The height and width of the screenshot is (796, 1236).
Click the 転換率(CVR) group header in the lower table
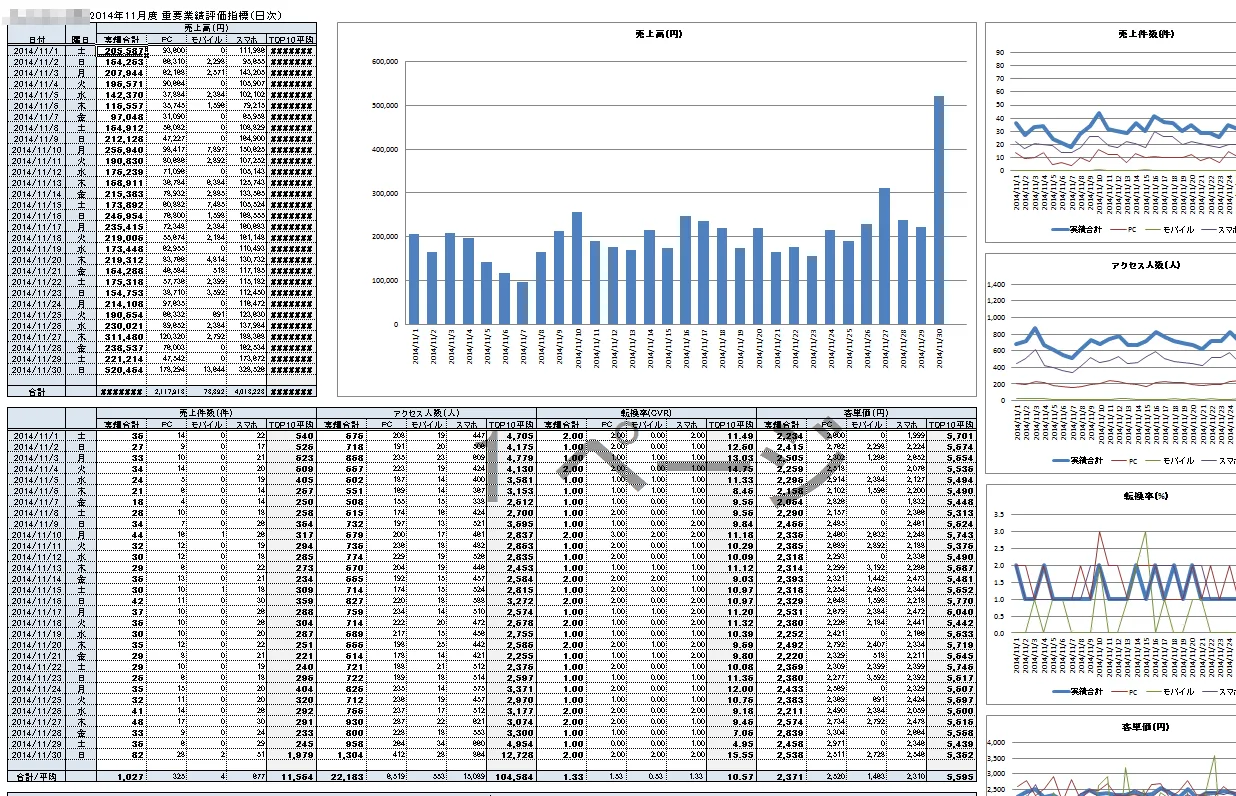point(646,412)
